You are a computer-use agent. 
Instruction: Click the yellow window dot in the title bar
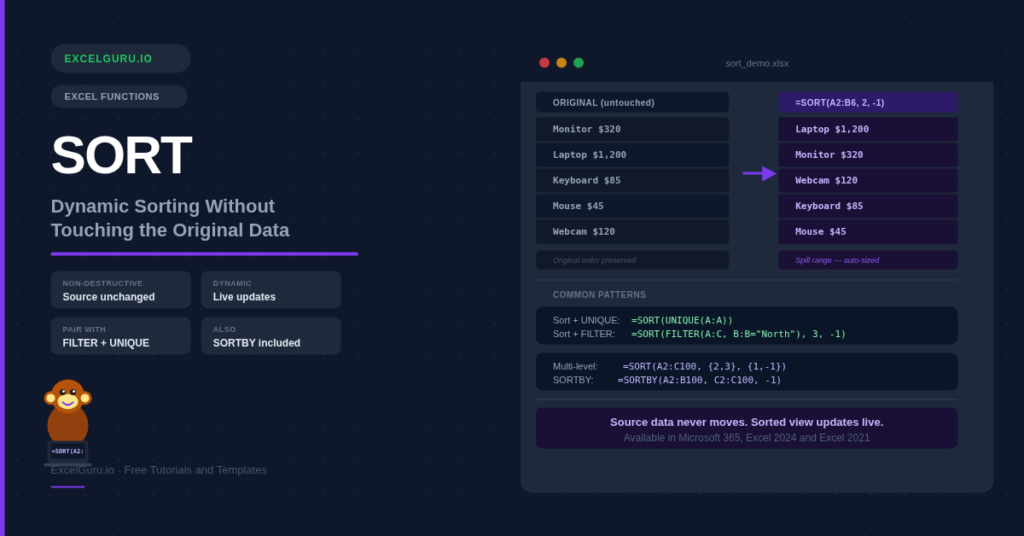[561, 63]
